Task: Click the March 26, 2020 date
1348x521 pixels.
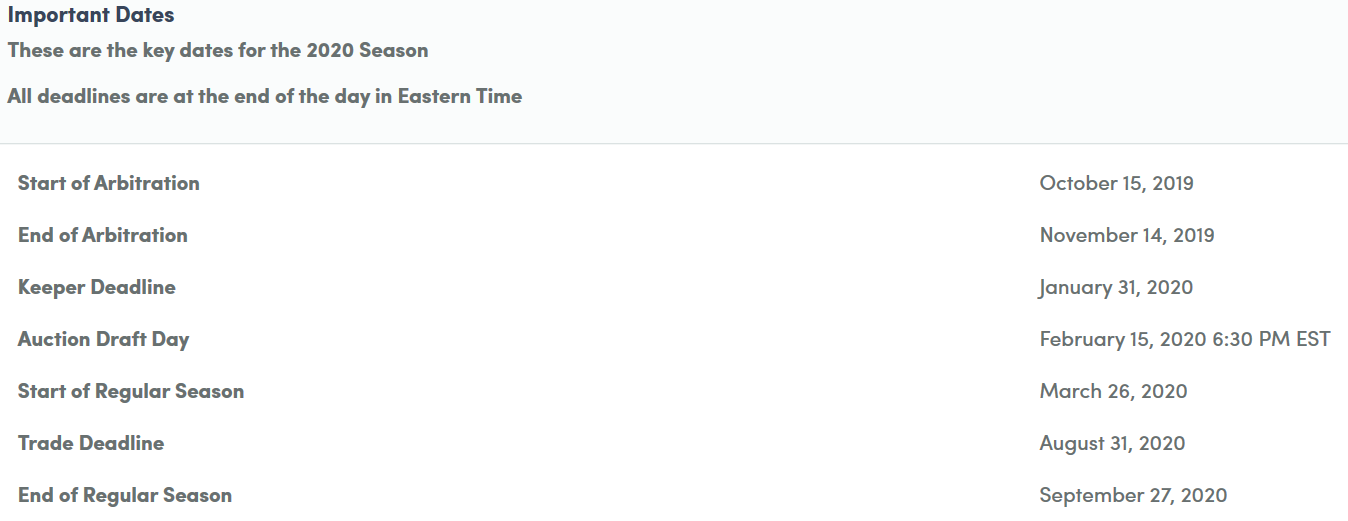Action: click(x=1113, y=391)
